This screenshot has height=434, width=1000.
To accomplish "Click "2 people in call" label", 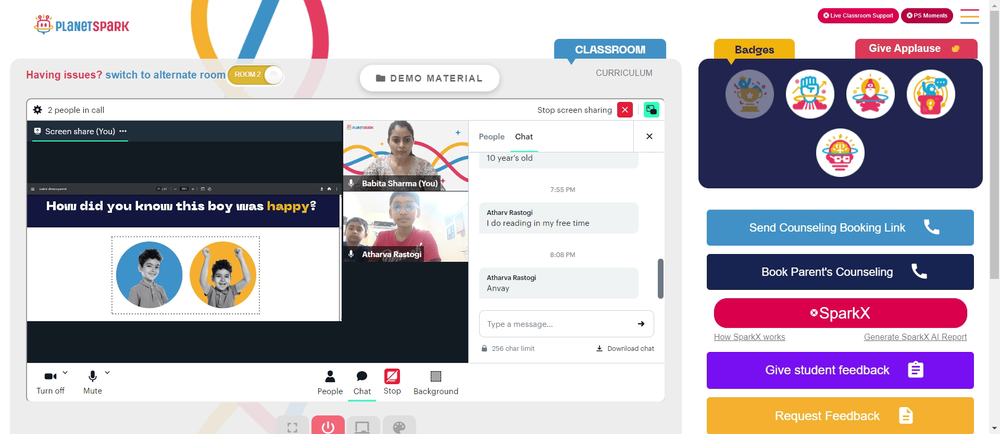I will coord(76,110).
